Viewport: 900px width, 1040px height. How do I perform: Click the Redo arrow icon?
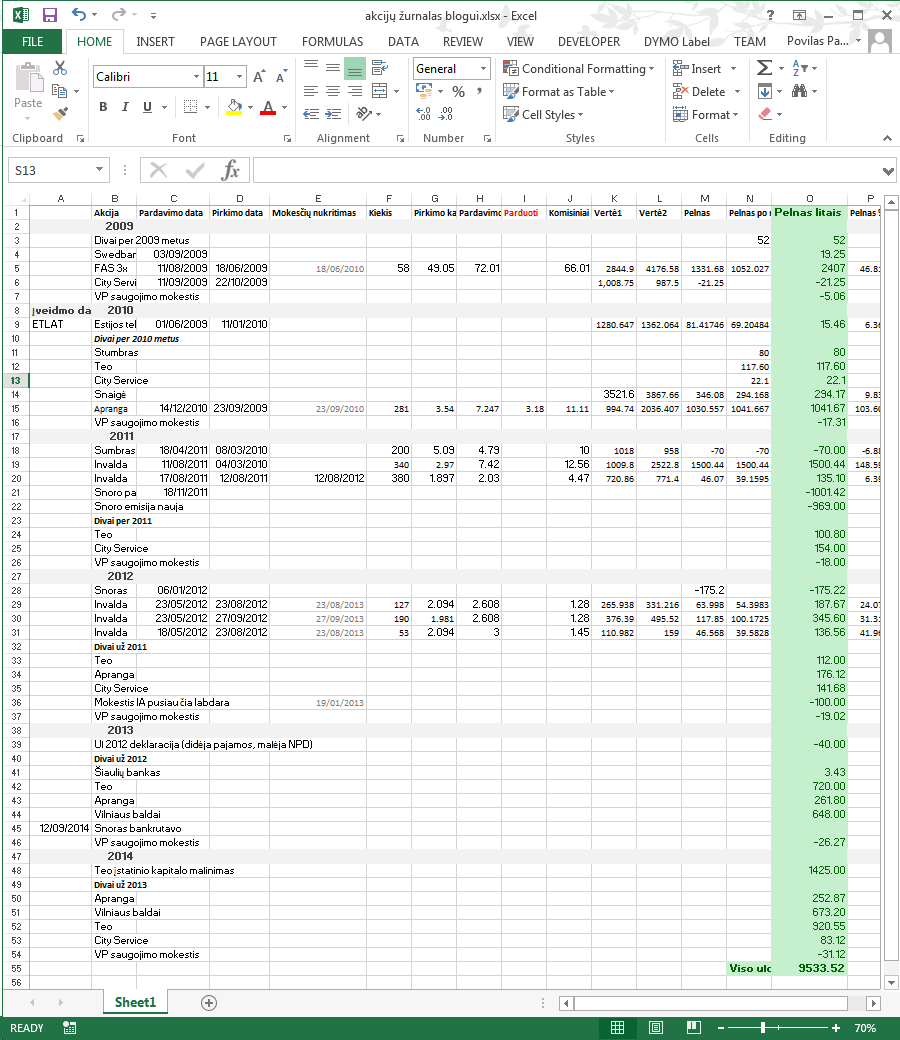(119, 15)
